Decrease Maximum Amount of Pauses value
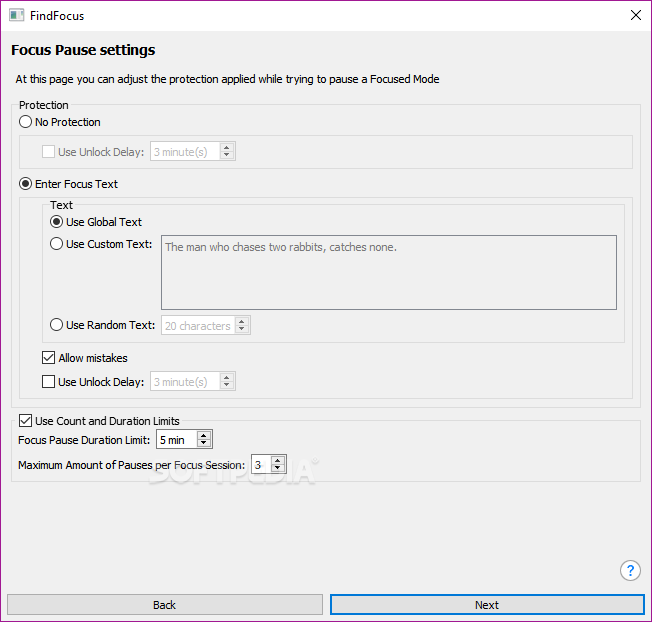Screen dimensions: 652x622 (277, 468)
